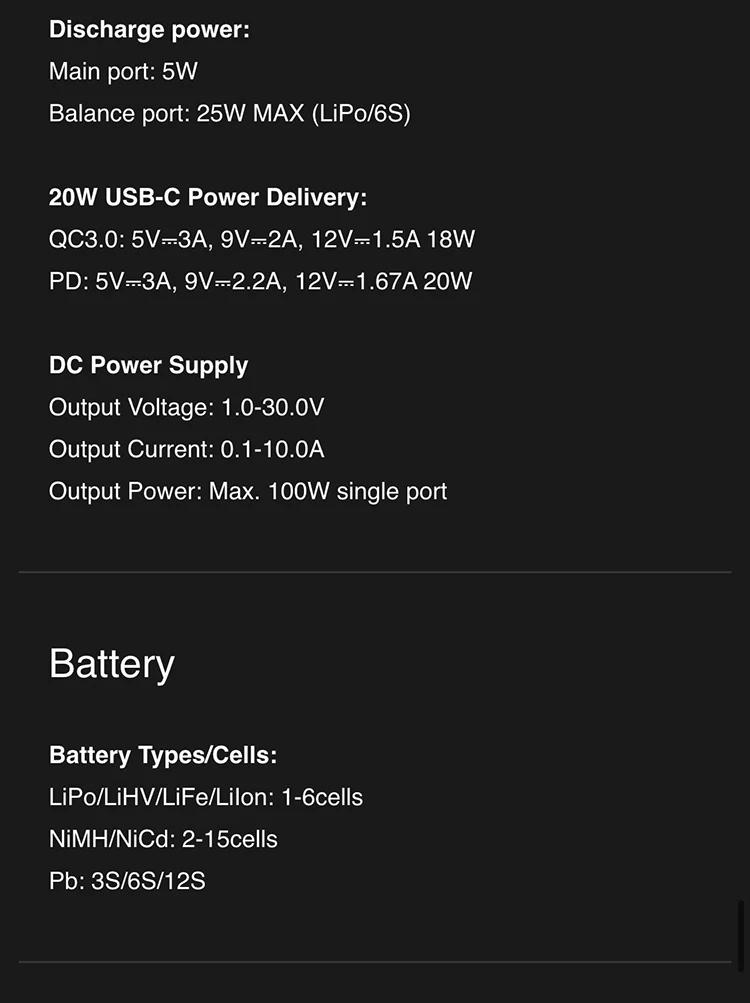Select the Output Power 100W line

247,492
